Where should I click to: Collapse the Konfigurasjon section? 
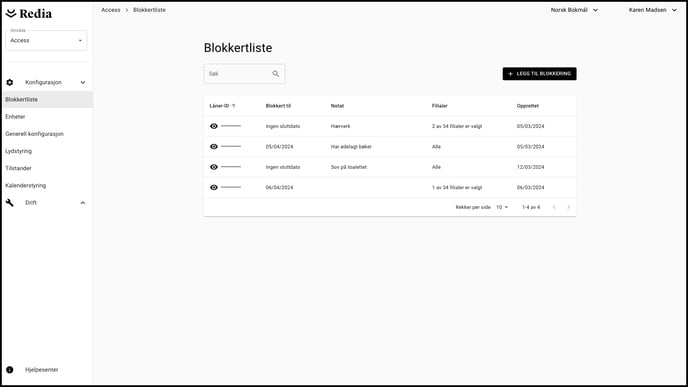[x=82, y=82]
